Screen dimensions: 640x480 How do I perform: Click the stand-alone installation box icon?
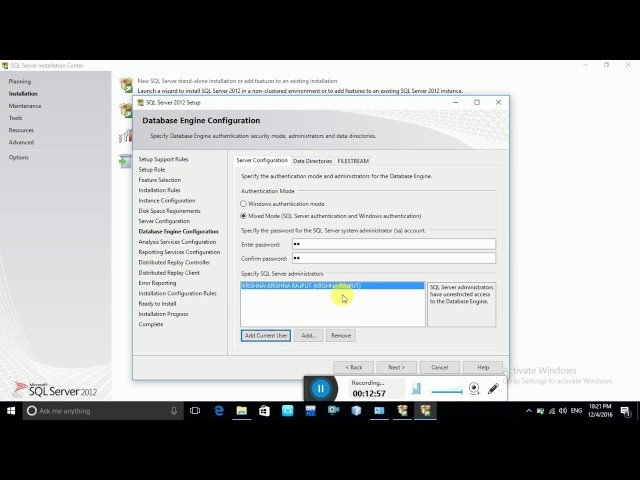tap(126, 85)
